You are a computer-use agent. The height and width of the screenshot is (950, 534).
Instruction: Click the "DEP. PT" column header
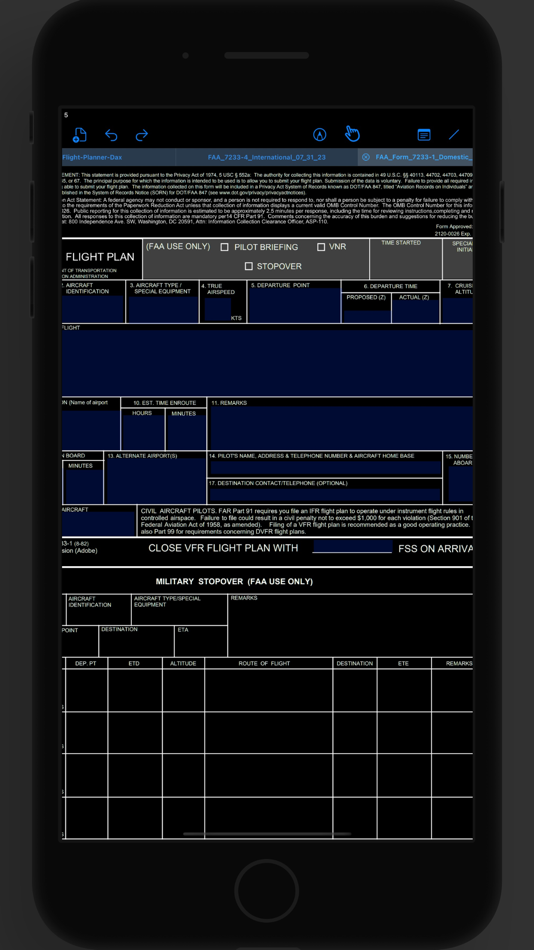tap(85, 663)
